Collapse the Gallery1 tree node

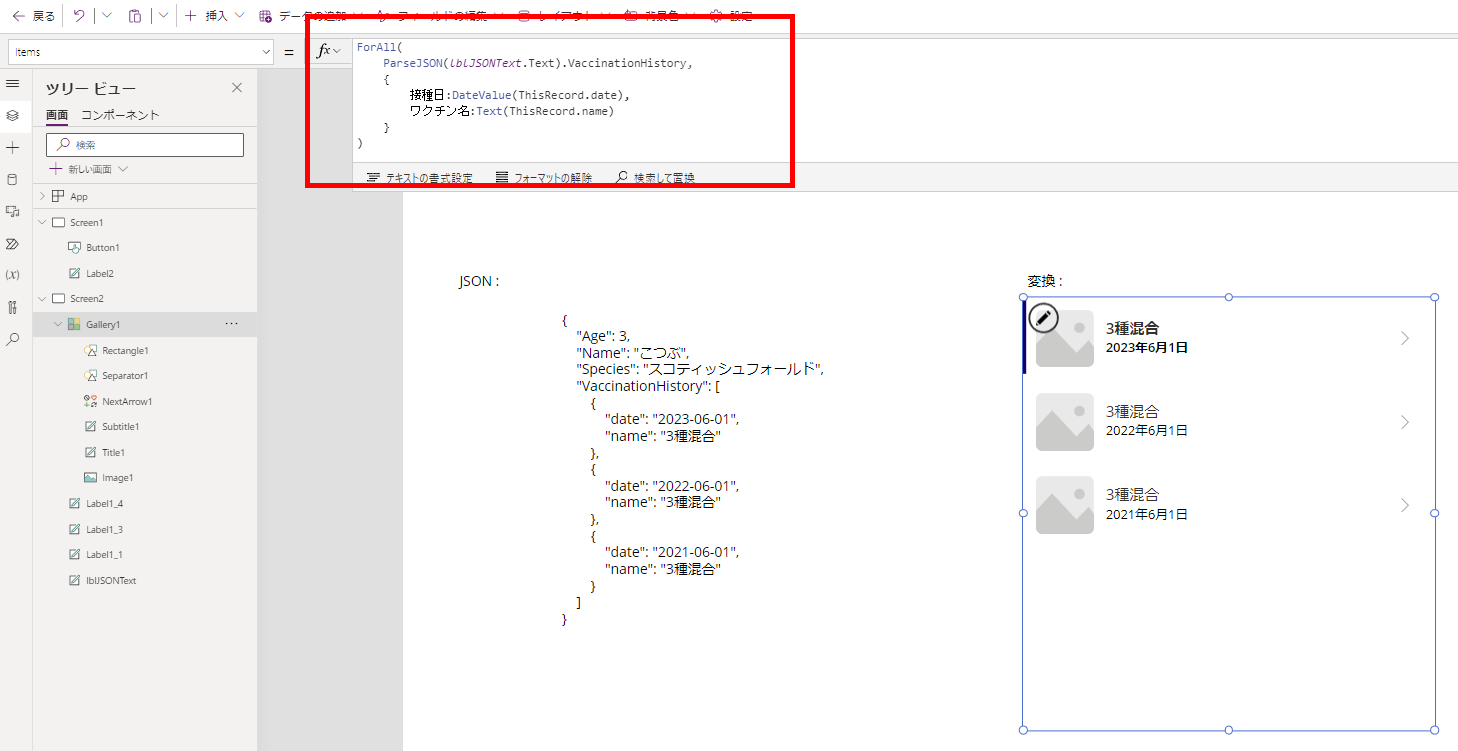57,323
